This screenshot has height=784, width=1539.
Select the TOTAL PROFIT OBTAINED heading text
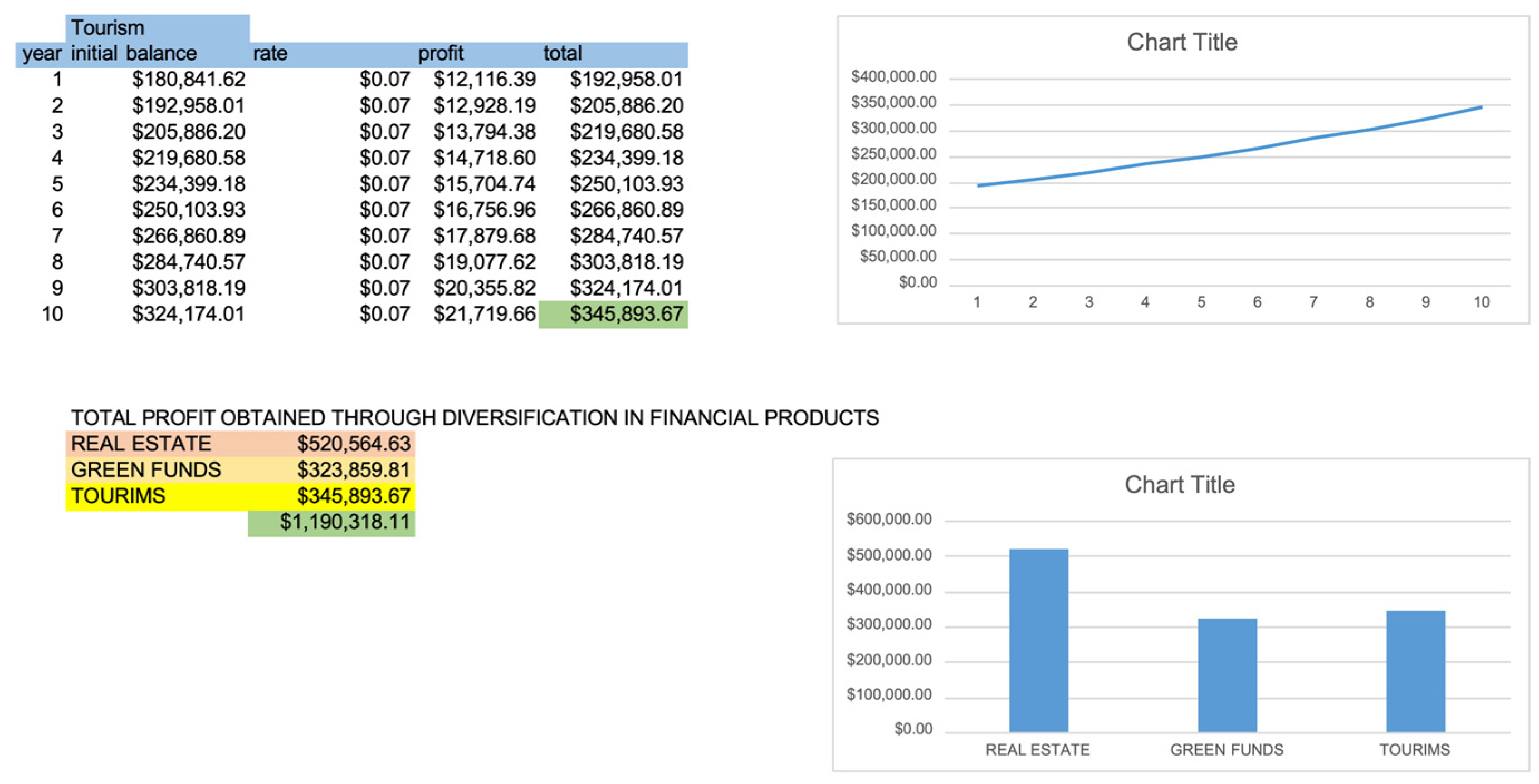click(x=475, y=418)
